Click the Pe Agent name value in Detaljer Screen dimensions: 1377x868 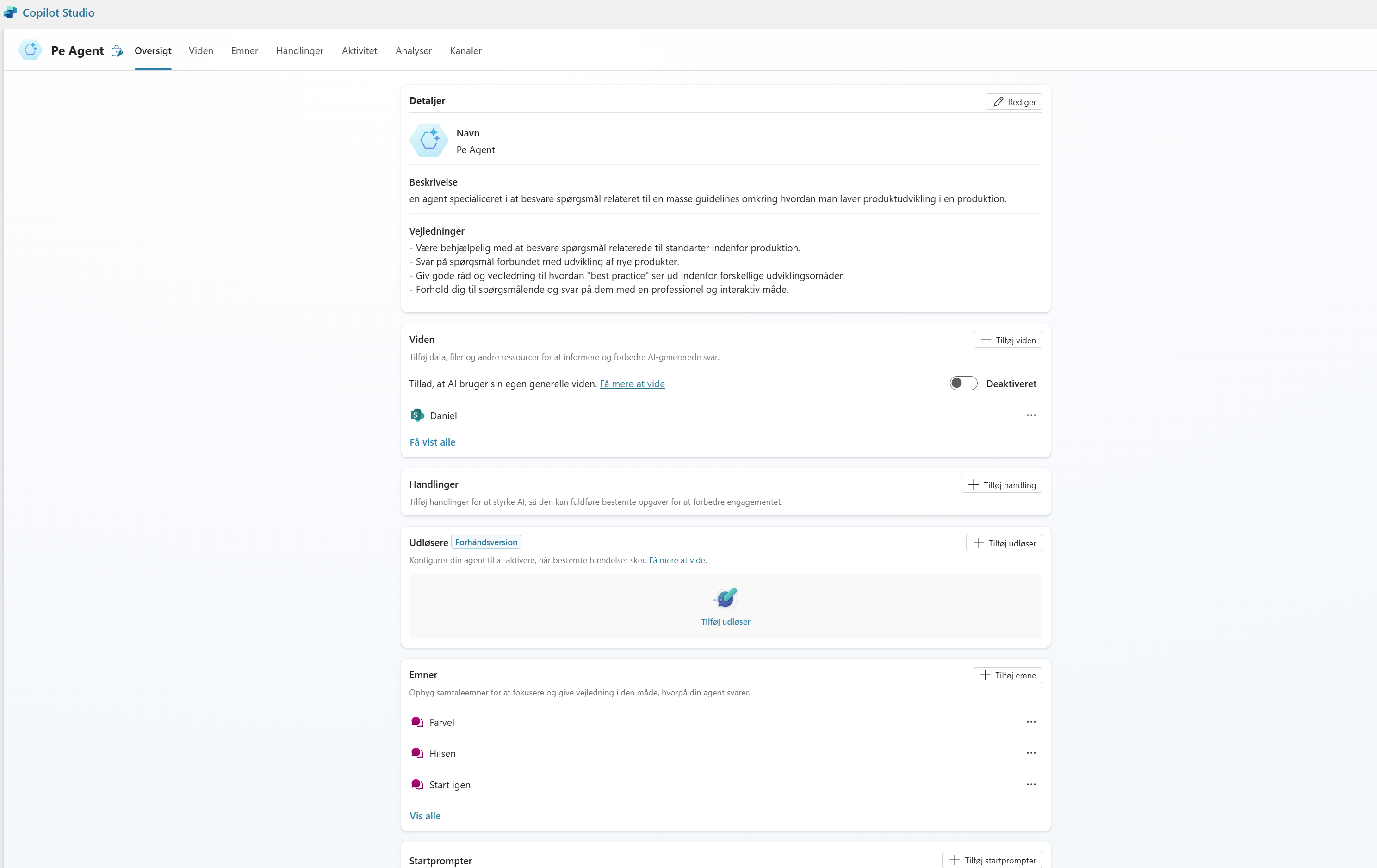[475, 150]
